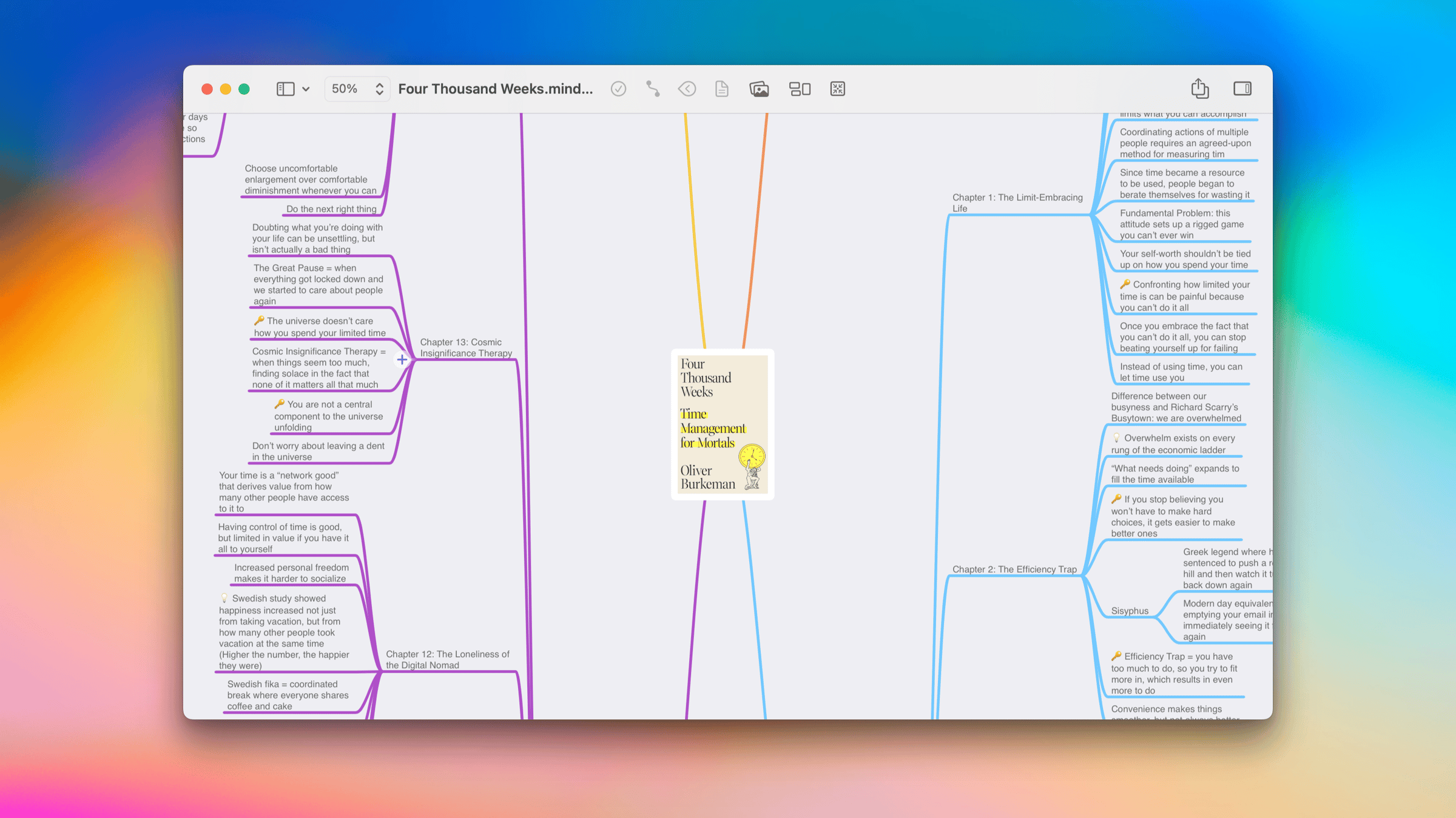Select 'Your self-worth shouldn't be tied' node
The width and height of the screenshot is (1456, 818).
(x=1185, y=259)
